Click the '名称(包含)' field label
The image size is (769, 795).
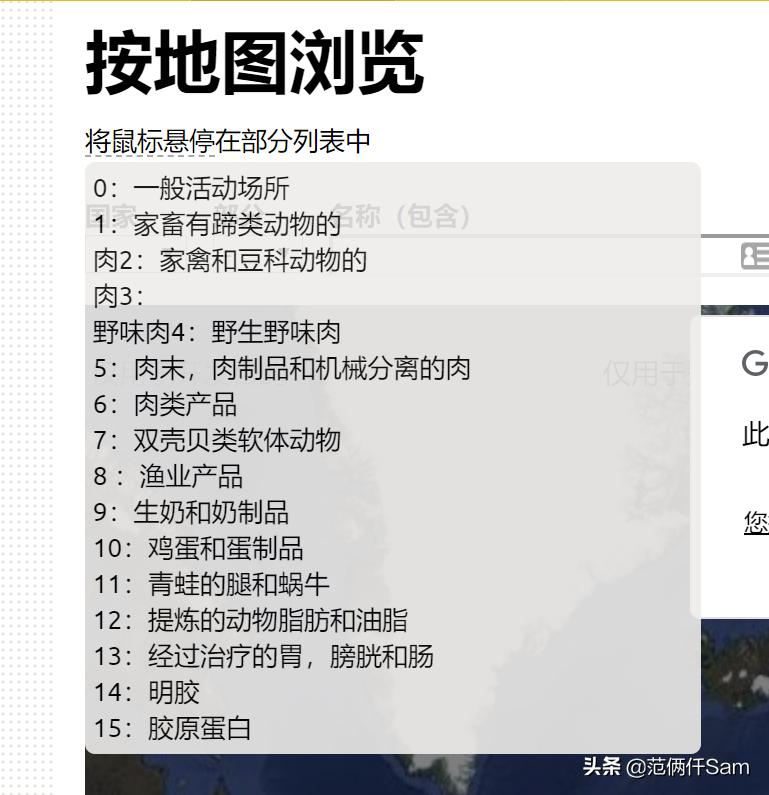point(401,217)
